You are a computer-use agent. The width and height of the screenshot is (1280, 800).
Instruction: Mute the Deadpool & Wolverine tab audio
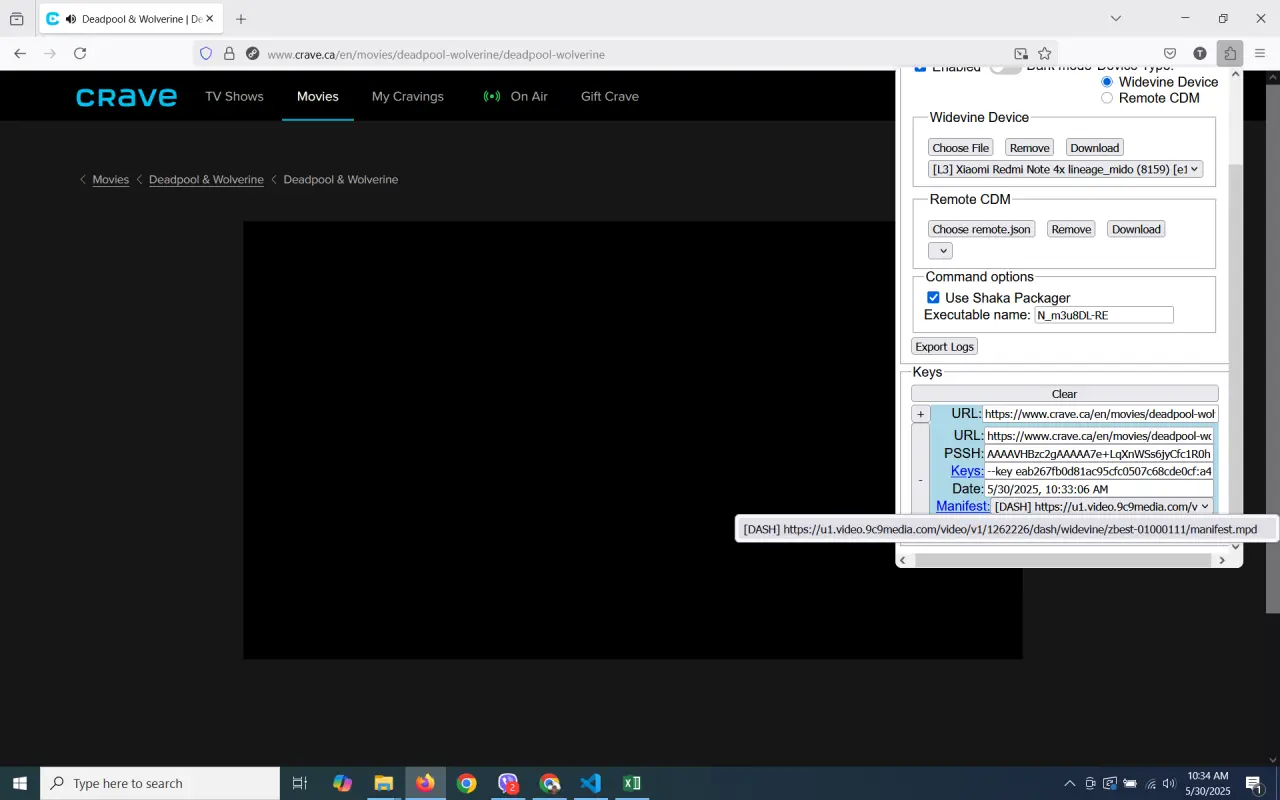click(71, 19)
